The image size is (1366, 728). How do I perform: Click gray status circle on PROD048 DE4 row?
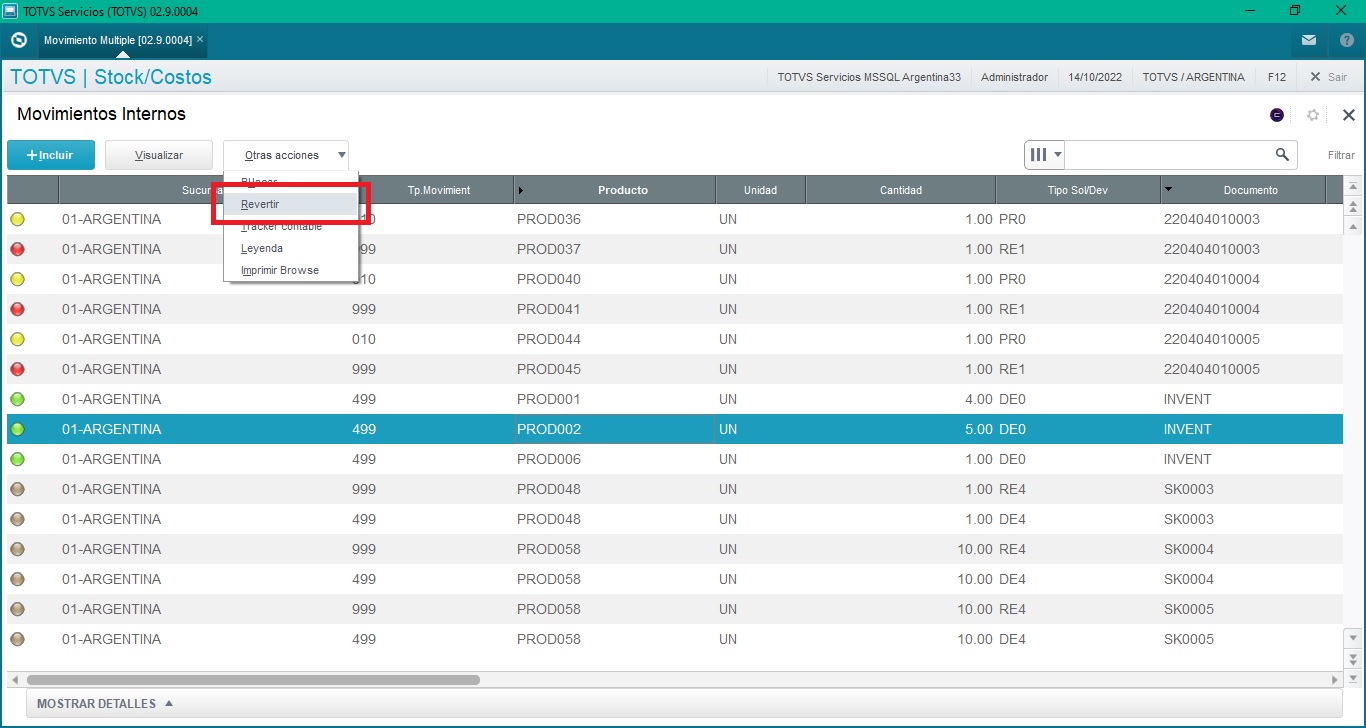tap(17, 519)
